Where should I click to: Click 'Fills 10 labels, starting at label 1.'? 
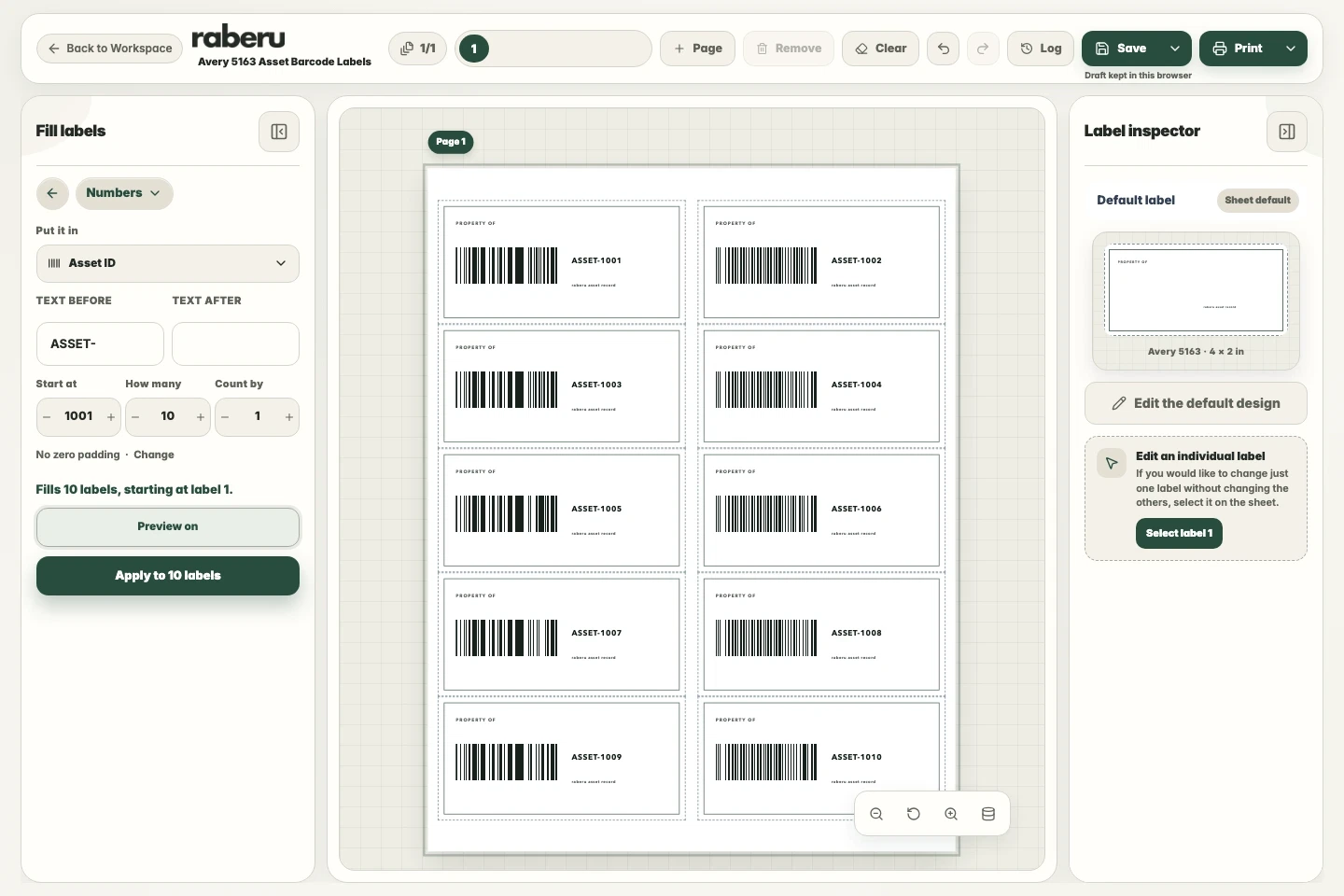134,489
